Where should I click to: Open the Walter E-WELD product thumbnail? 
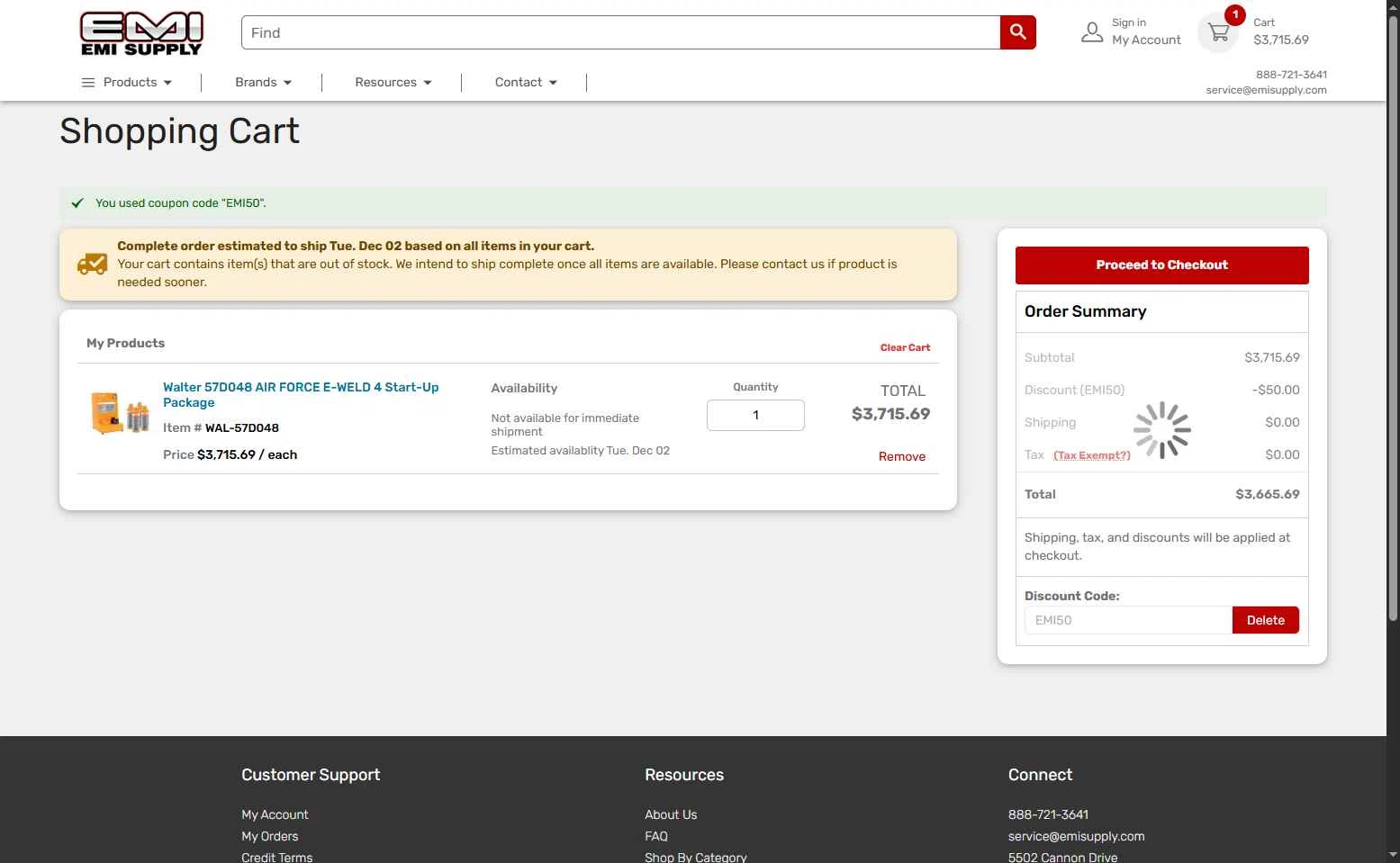point(120,413)
